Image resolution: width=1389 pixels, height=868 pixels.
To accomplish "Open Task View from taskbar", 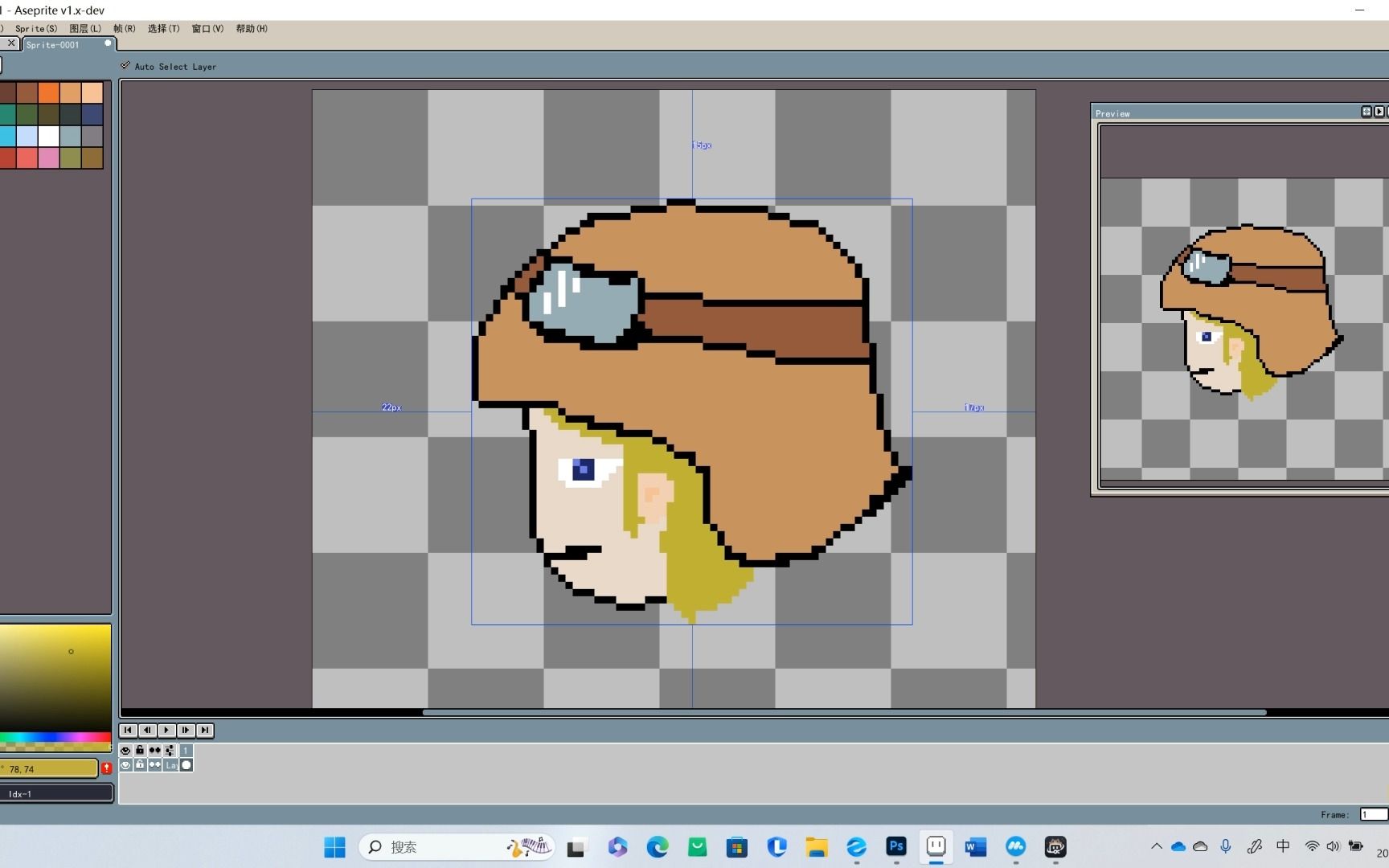I will point(576,846).
